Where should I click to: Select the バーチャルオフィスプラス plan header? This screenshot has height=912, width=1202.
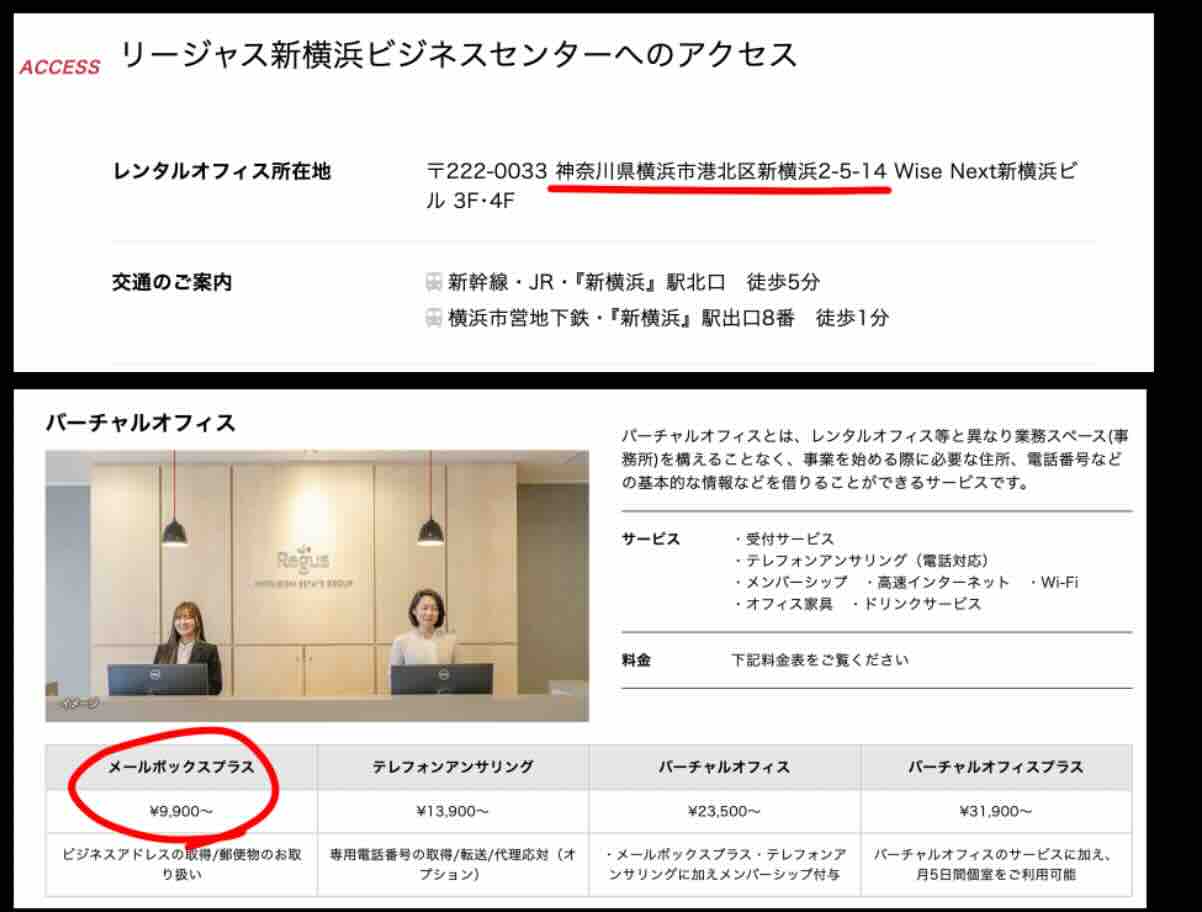[996, 767]
